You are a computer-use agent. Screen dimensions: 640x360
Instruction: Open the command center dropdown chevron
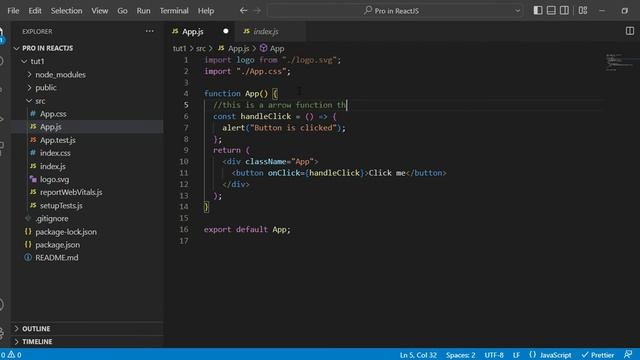(517, 11)
